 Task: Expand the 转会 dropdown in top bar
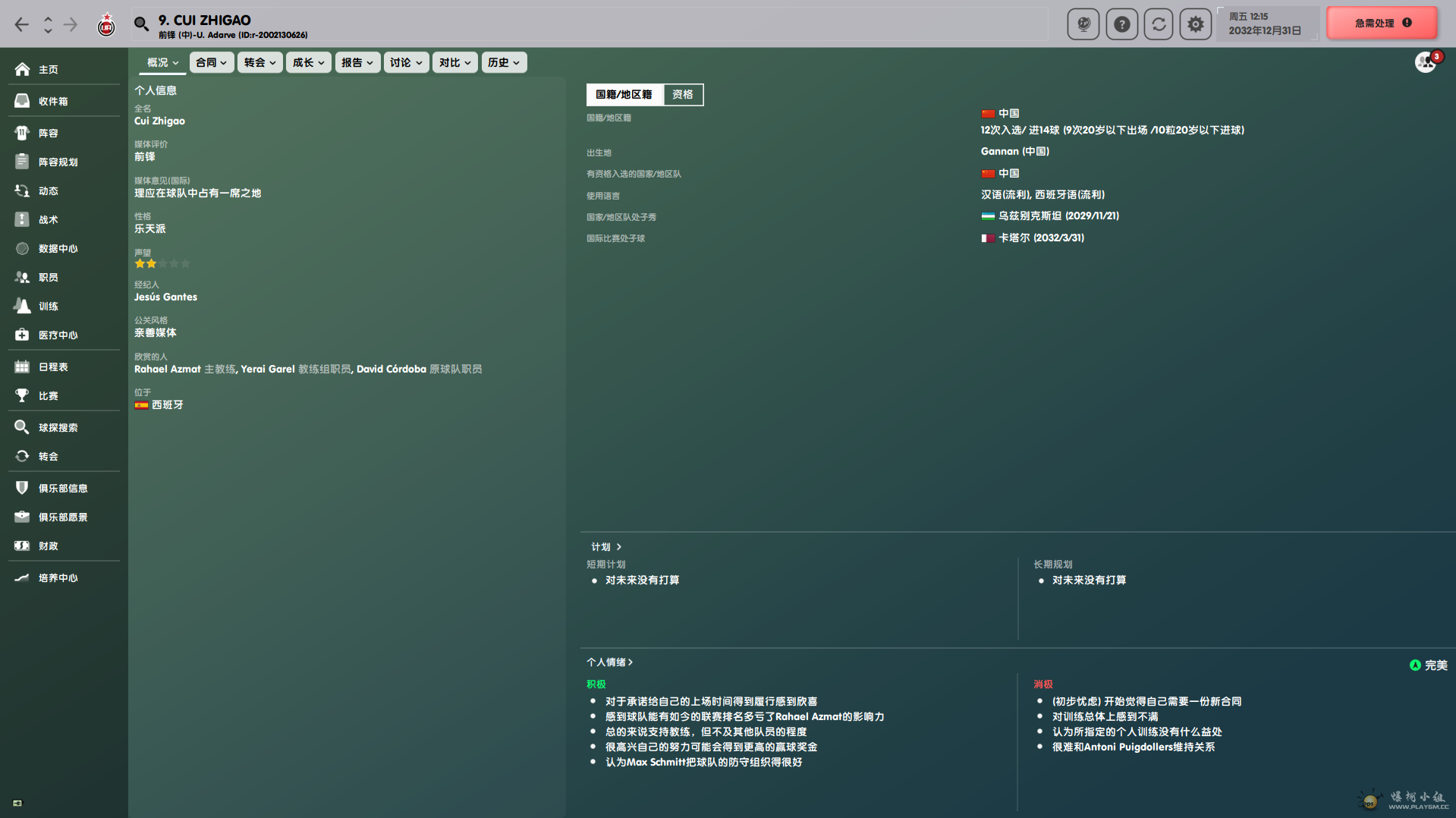tap(259, 62)
